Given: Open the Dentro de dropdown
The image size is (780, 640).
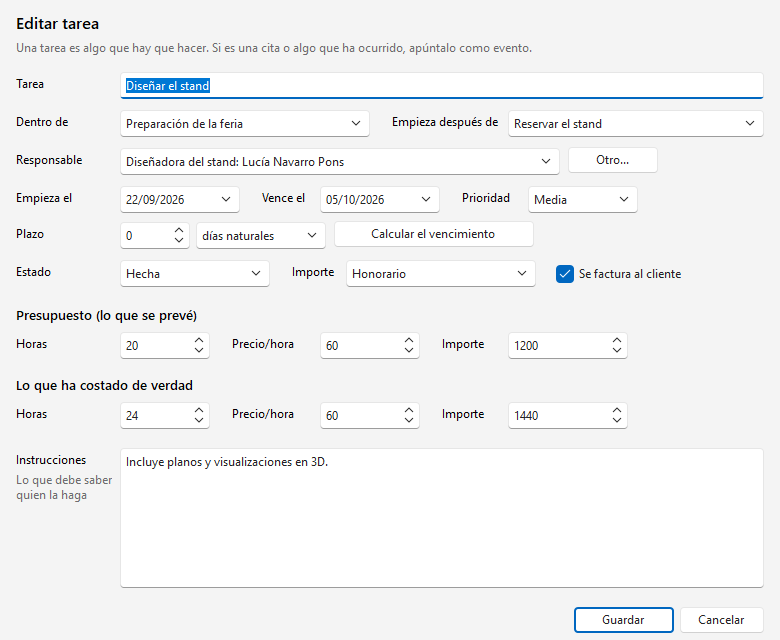Looking at the screenshot, I should point(245,124).
